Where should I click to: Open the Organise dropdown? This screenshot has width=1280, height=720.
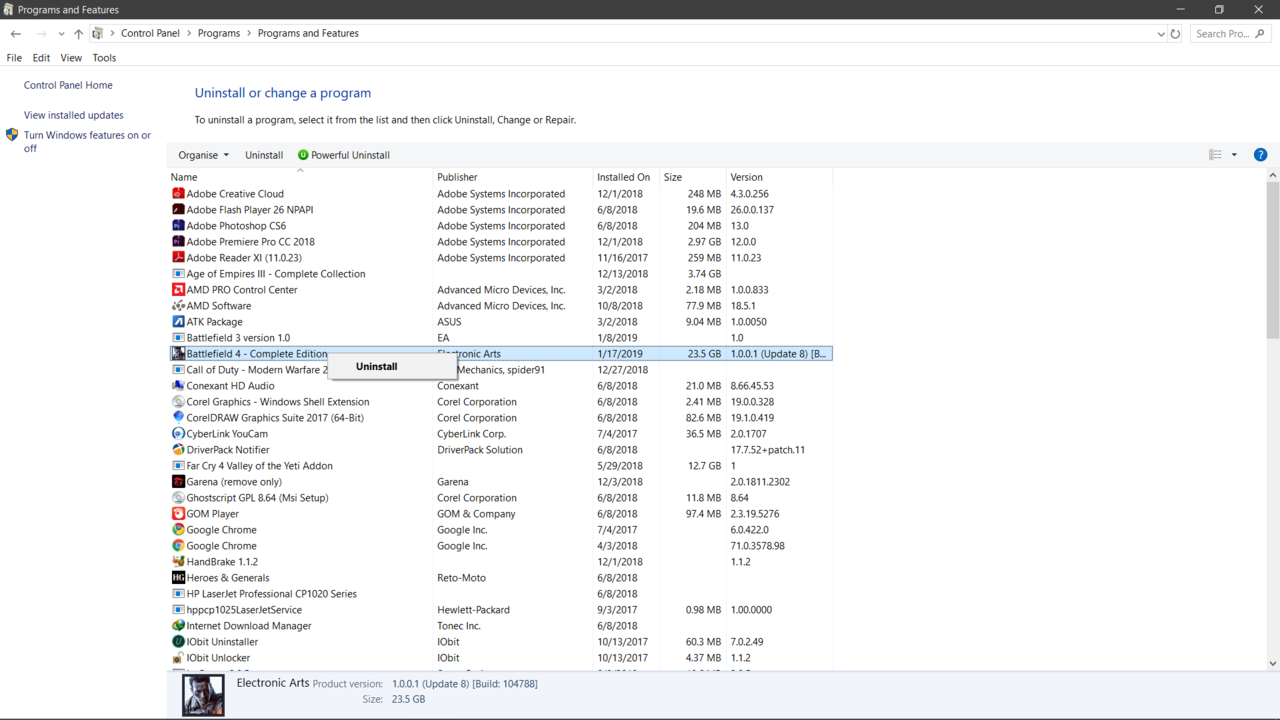203,155
